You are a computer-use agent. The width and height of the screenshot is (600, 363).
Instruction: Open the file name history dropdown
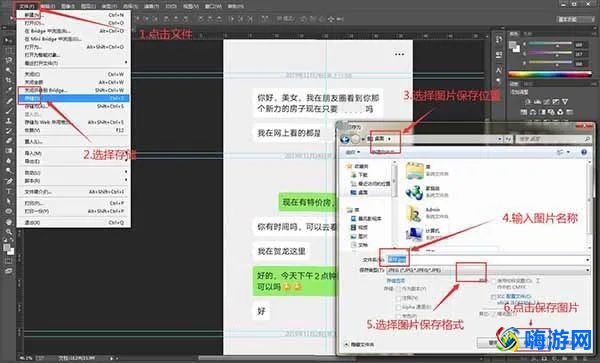pos(588,260)
